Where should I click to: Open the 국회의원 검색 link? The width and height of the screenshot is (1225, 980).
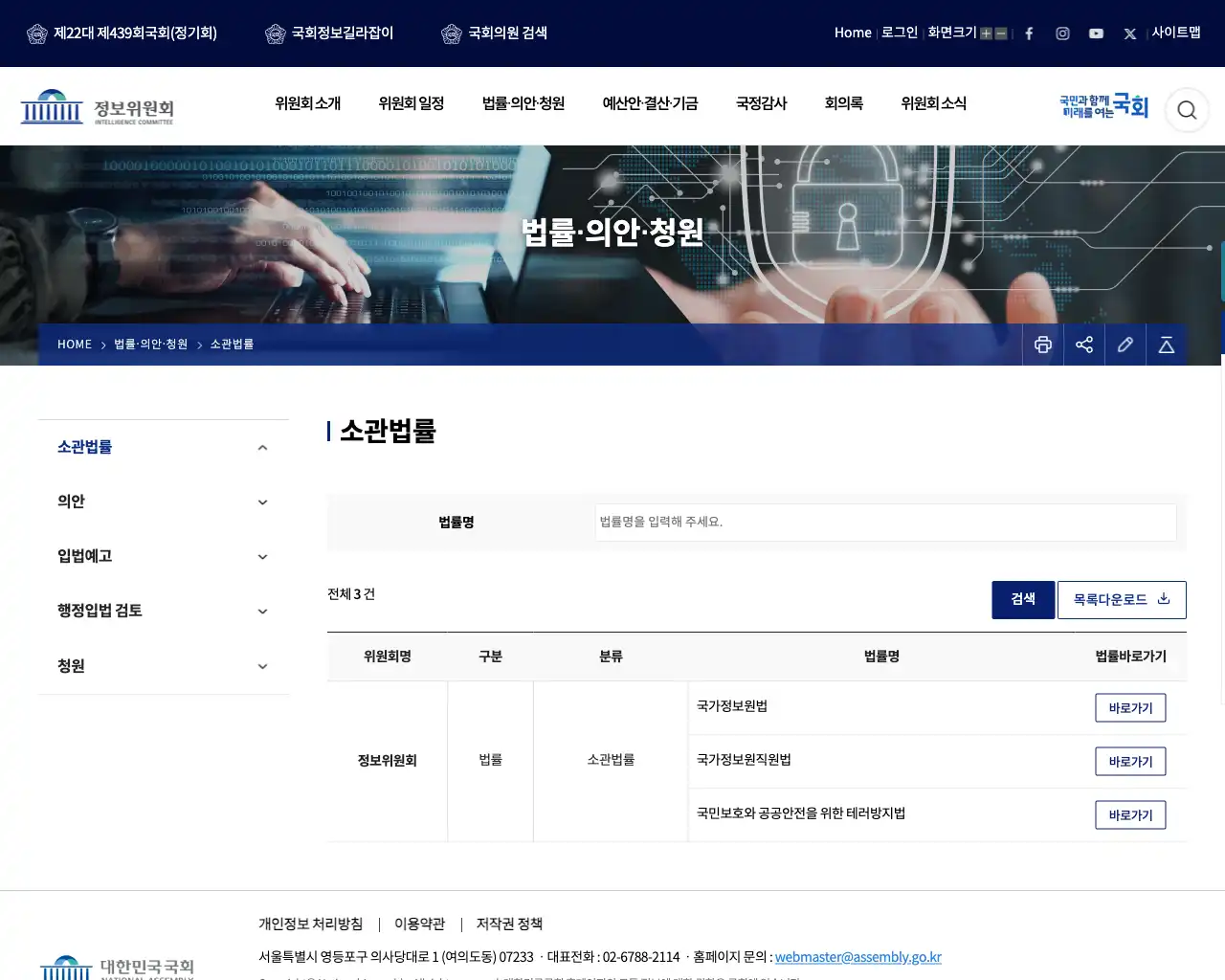494,33
